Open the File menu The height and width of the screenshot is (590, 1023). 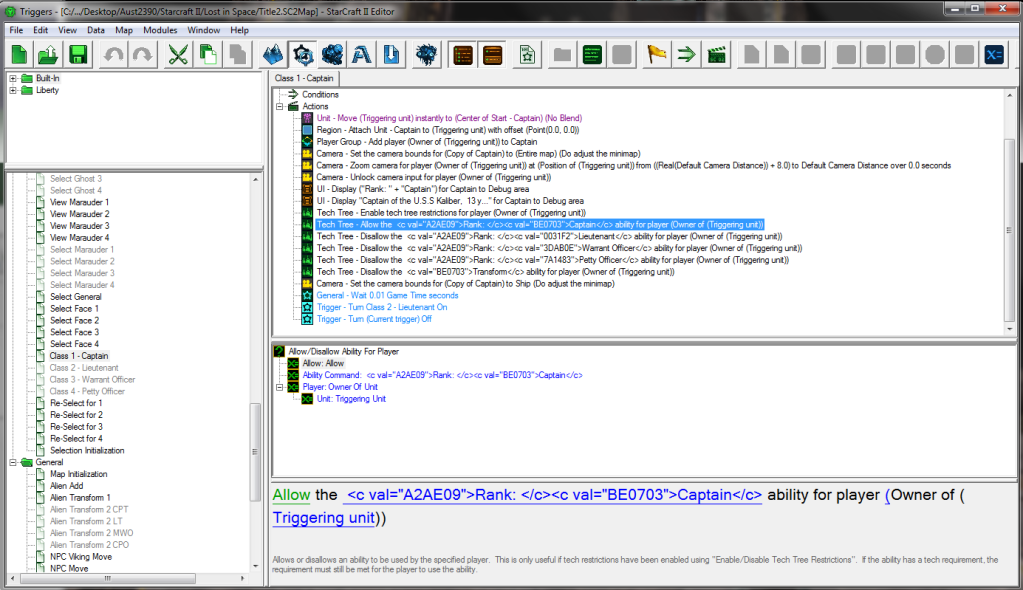tap(16, 30)
